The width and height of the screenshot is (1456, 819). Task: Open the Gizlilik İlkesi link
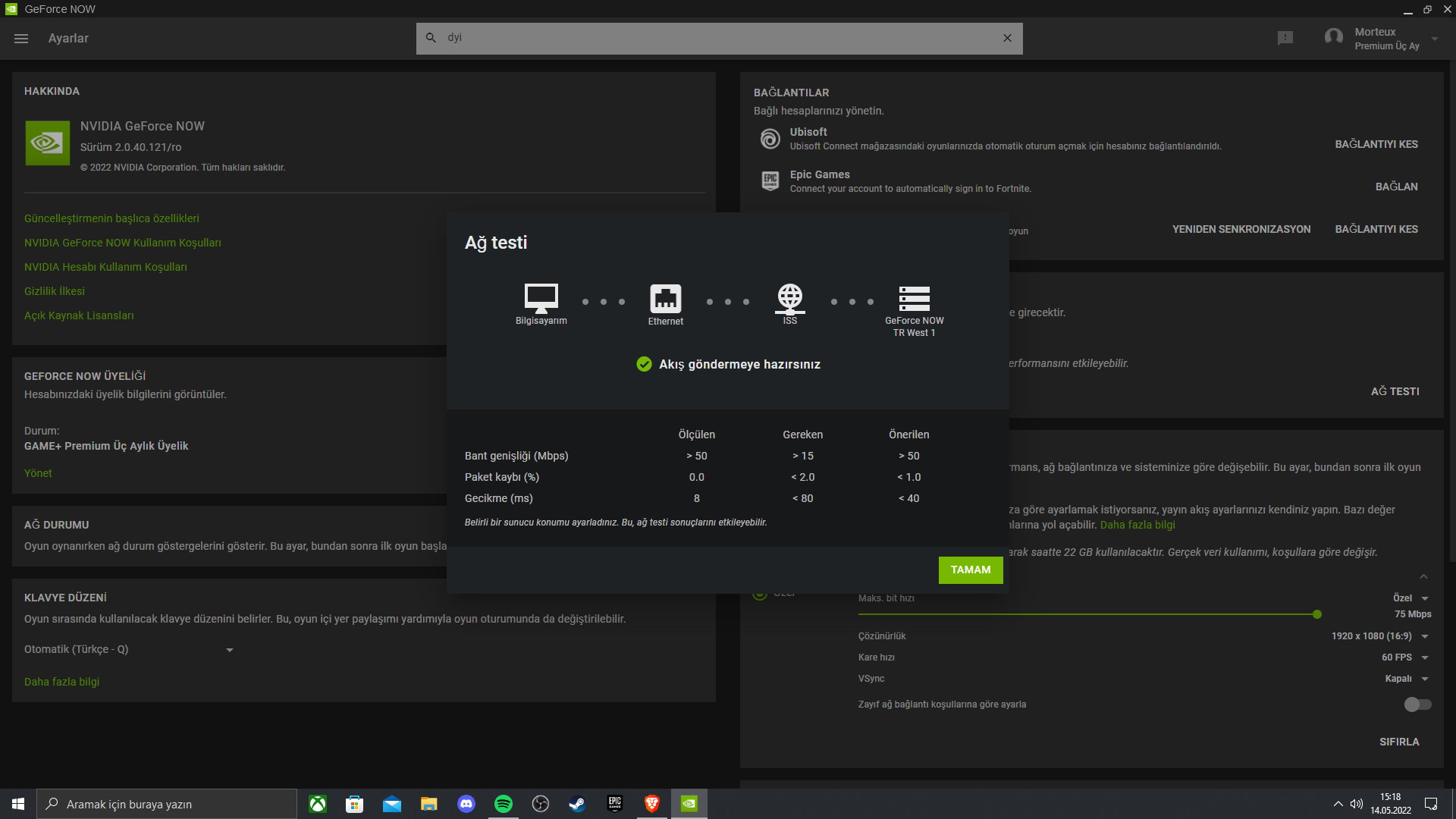tap(55, 291)
